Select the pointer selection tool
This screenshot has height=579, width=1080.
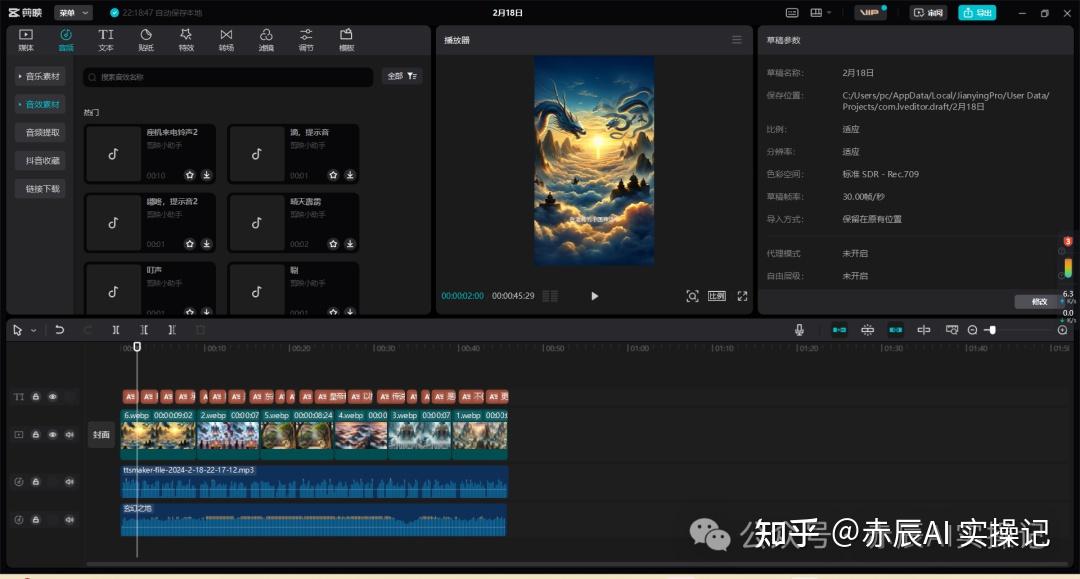(17, 330)
